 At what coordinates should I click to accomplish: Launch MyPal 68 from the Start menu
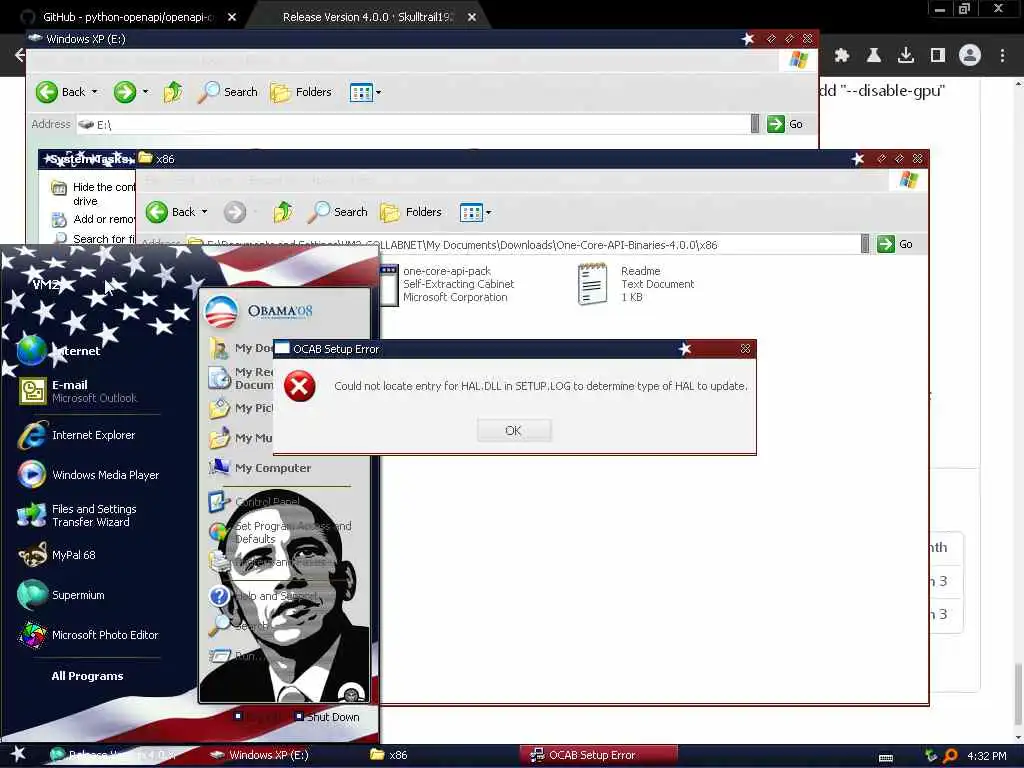click(x=56, y=555)
